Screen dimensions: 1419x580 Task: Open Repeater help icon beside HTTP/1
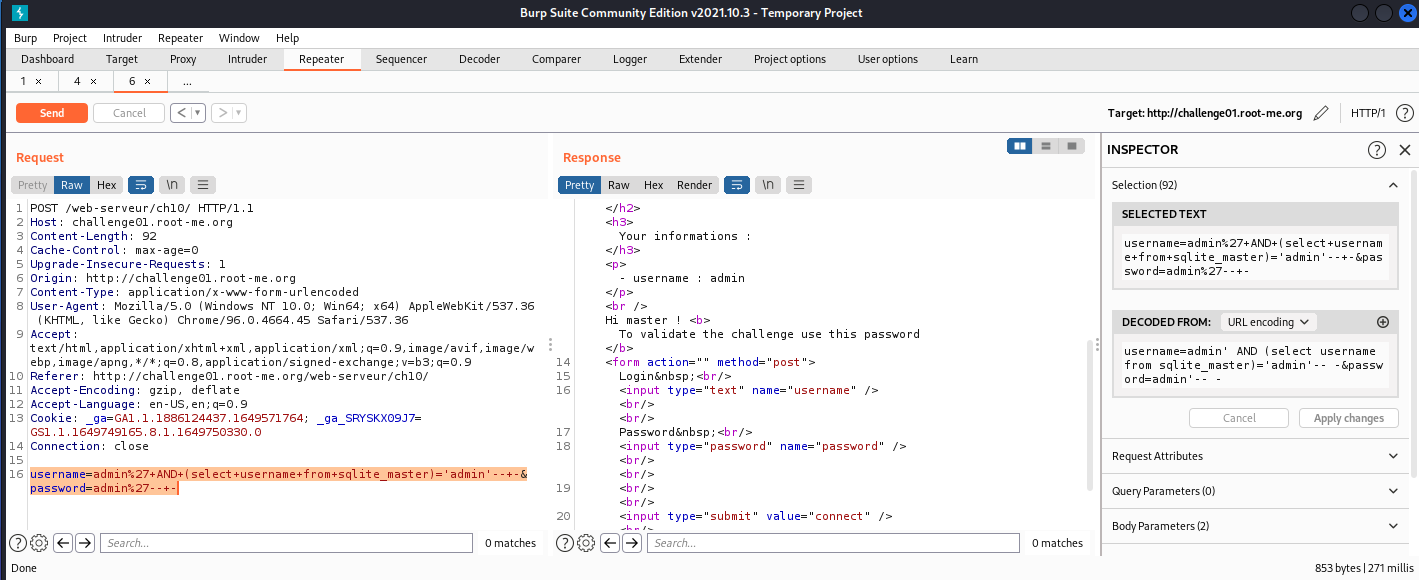pos(1405,113)
